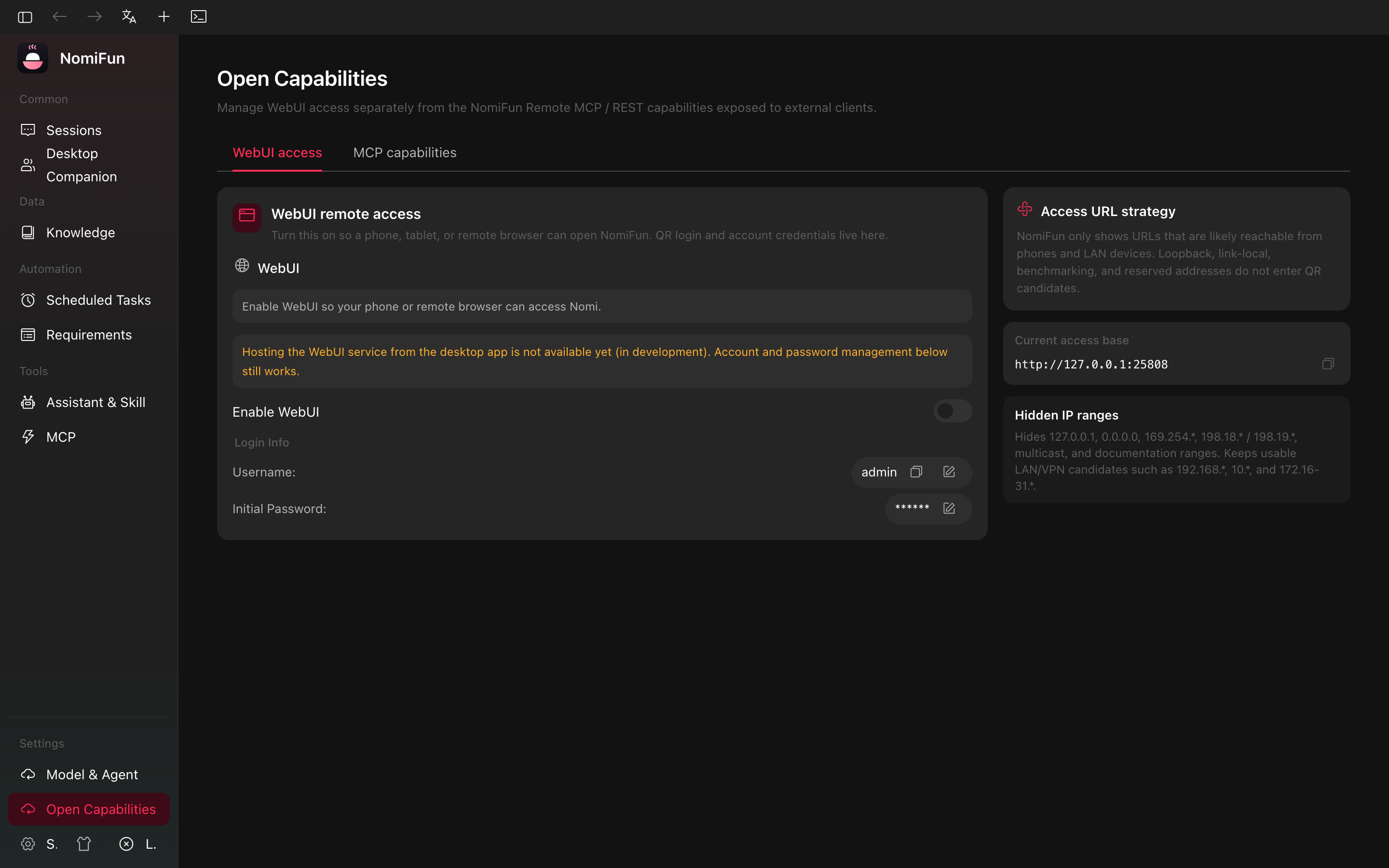This screenshot has width=1389, height=868.
Task: Toggle the Enable WebUI switch
Action: click(x=952, y=411)
